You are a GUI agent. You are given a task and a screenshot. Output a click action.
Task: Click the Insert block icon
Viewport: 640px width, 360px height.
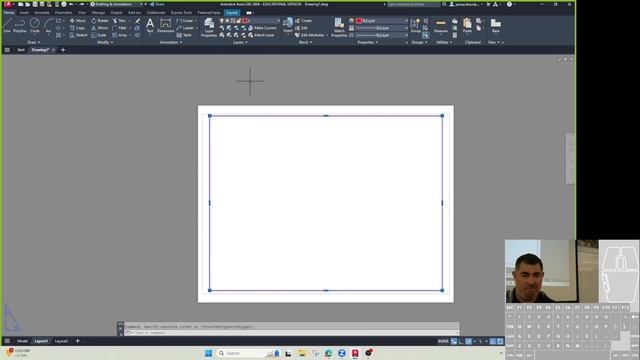[288, 25]
